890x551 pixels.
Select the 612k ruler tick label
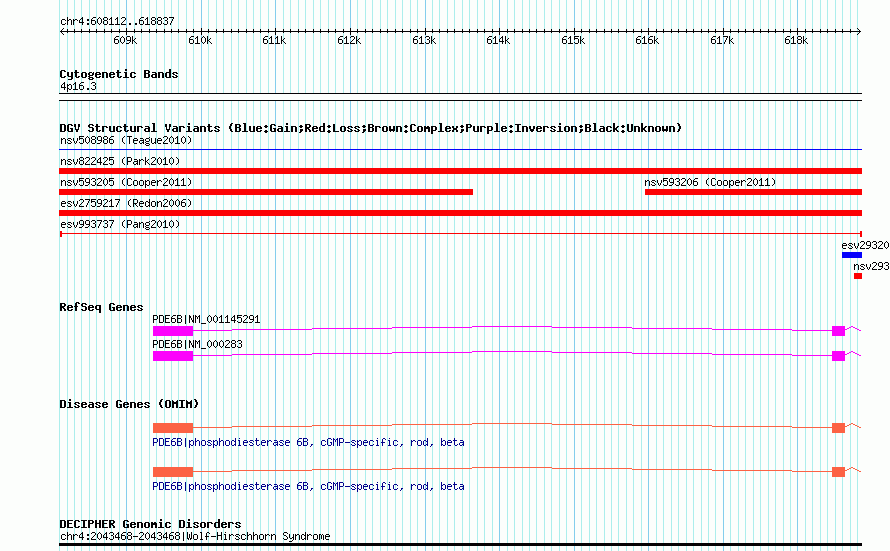coord(349,40)
